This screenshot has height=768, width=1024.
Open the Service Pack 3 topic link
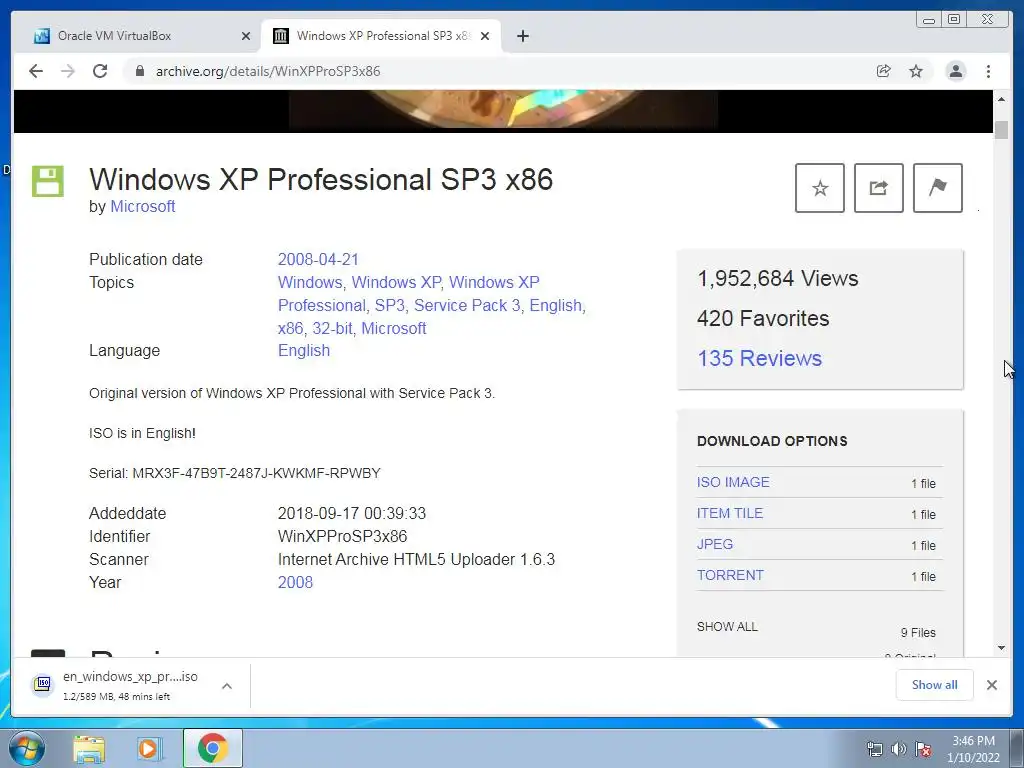(467, 305)
